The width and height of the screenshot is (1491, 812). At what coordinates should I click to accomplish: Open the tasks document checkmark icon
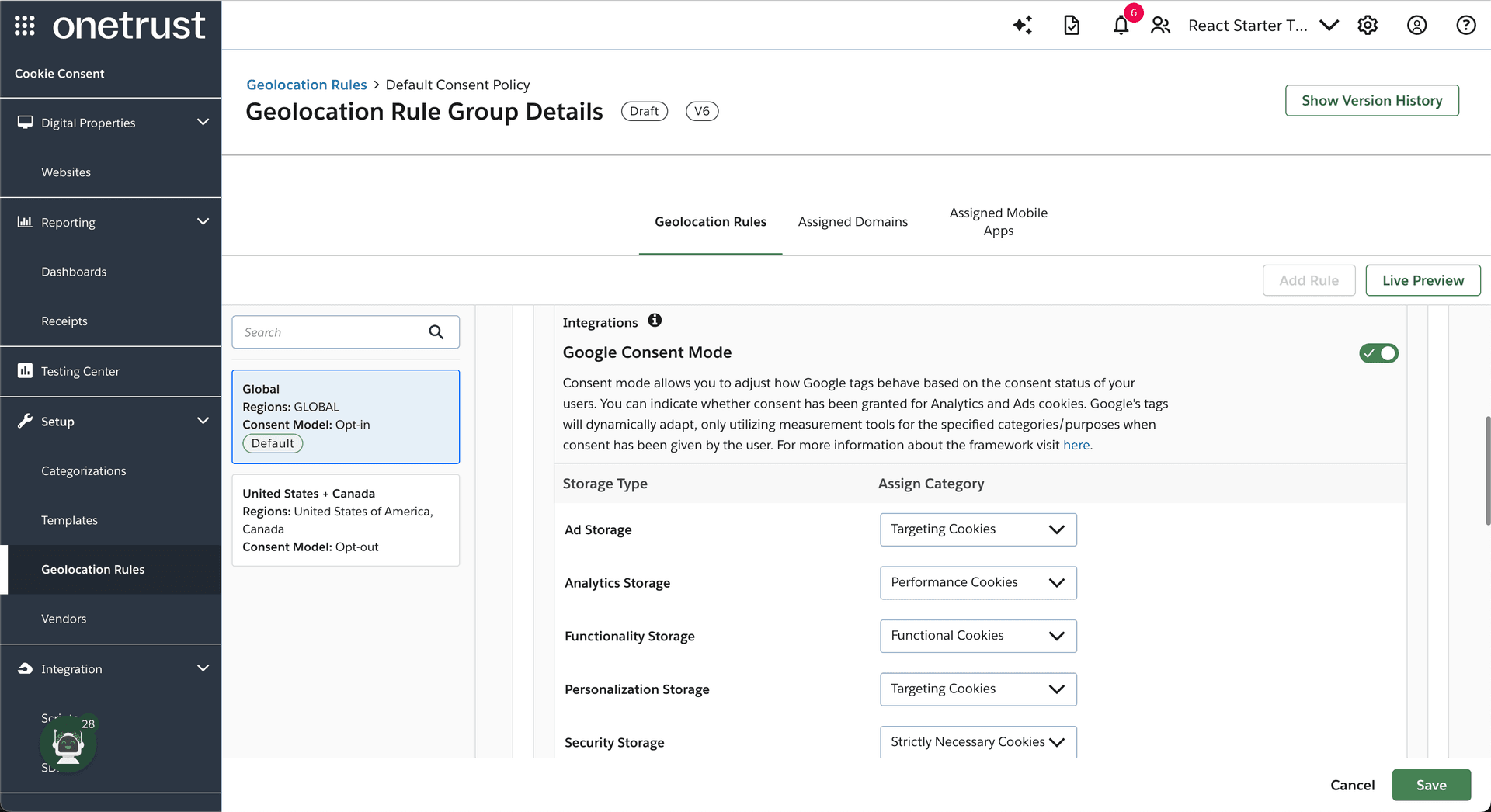click(x=1071, y=26)
